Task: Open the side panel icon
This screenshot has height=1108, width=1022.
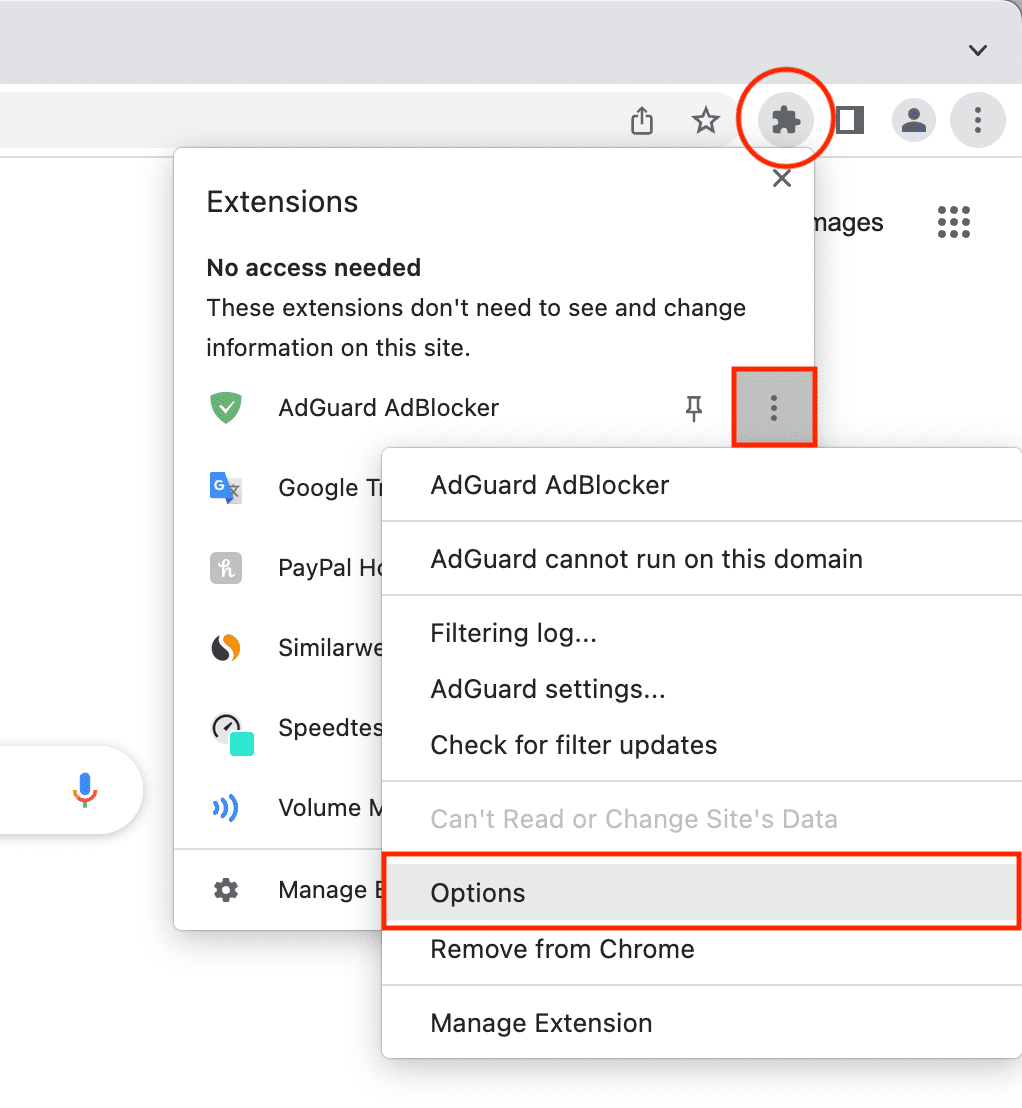Action: click(x=850, y=120)
